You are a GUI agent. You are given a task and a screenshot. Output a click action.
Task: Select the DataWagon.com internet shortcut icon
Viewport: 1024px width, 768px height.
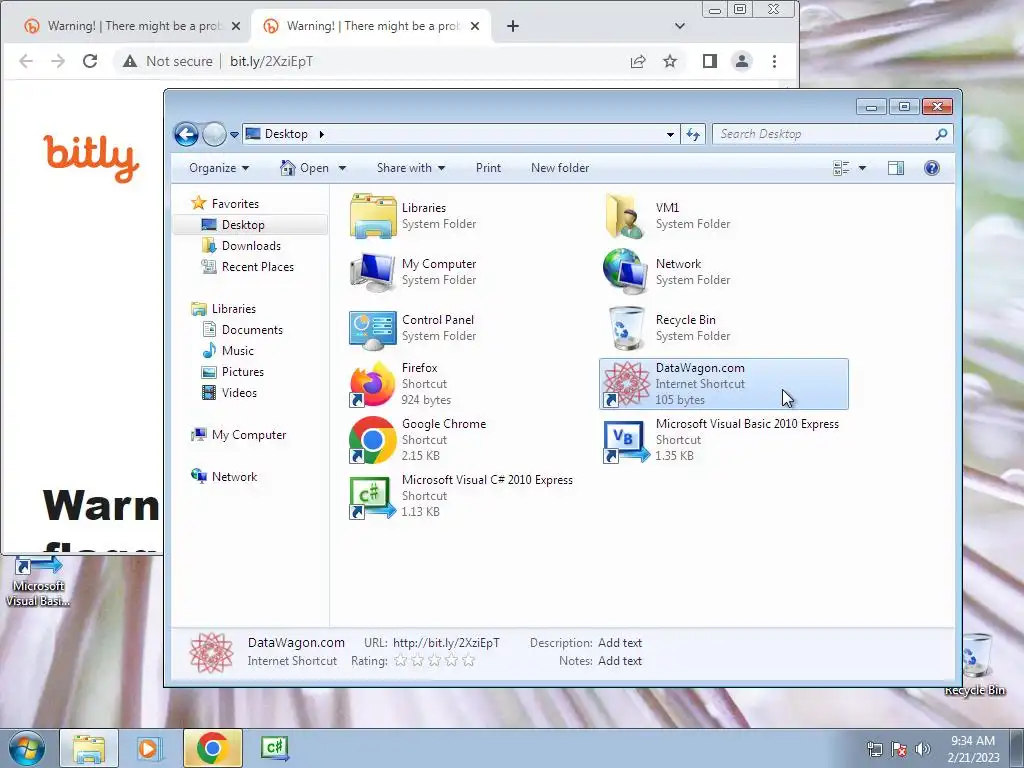pyautogui.click(x=626, y=384)
